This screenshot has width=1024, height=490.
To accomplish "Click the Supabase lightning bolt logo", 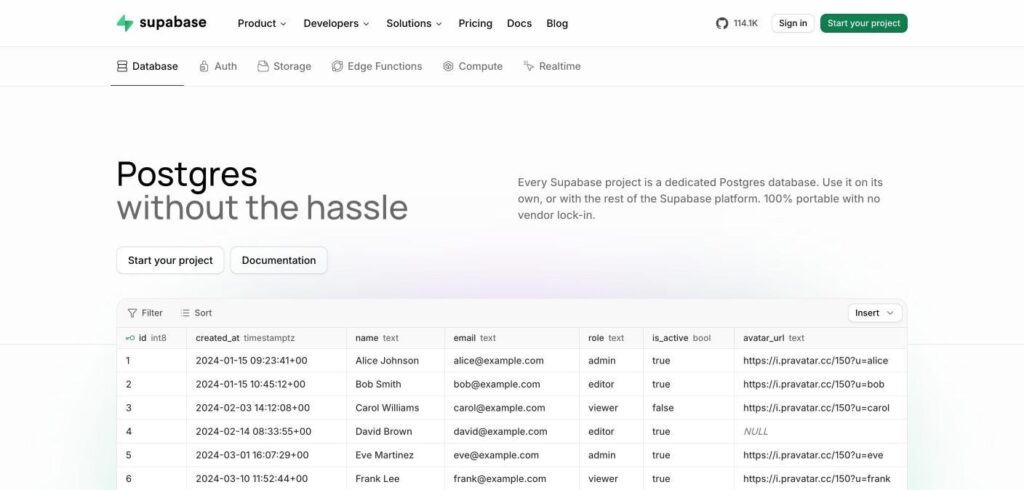I will tap(125, 23).
